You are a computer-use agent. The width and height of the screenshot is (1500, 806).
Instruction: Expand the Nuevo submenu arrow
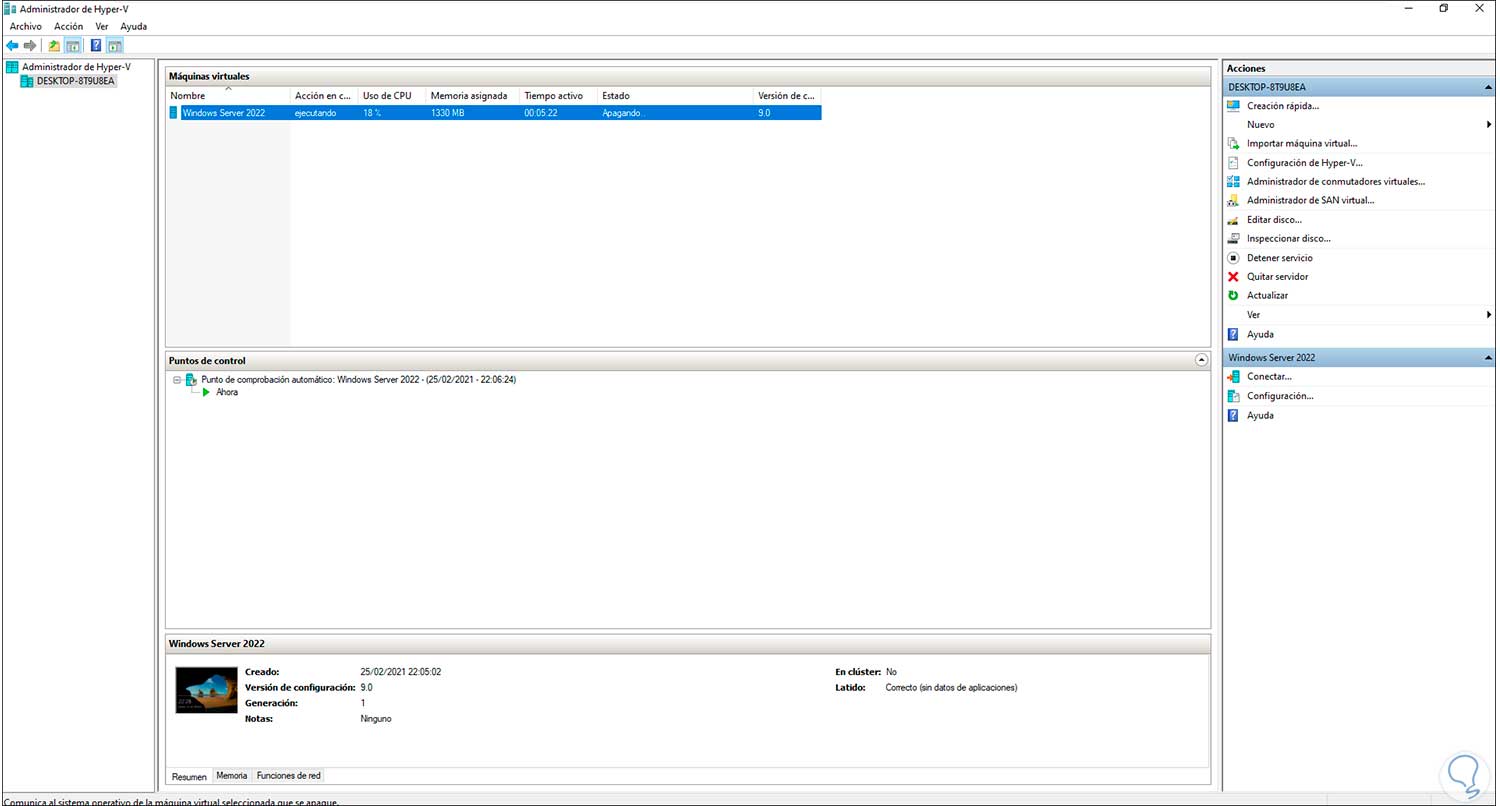(1490, 125)
